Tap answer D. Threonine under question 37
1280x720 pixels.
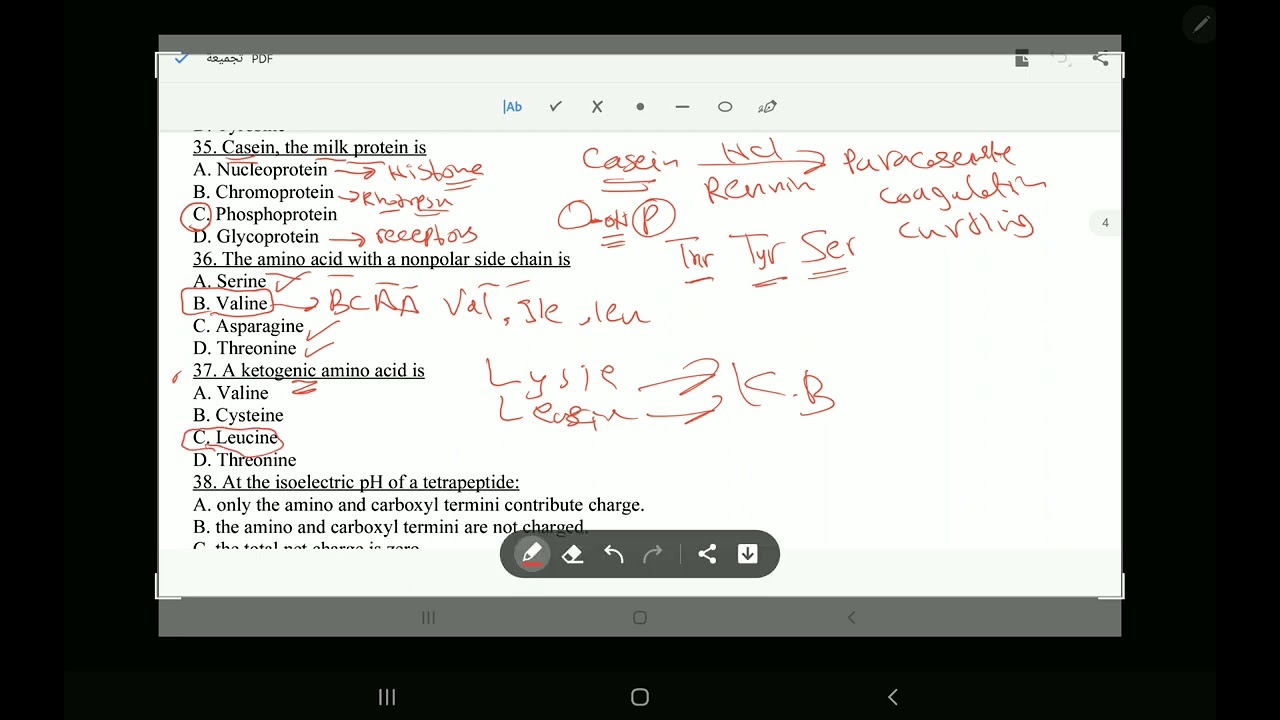coord(245,460)
